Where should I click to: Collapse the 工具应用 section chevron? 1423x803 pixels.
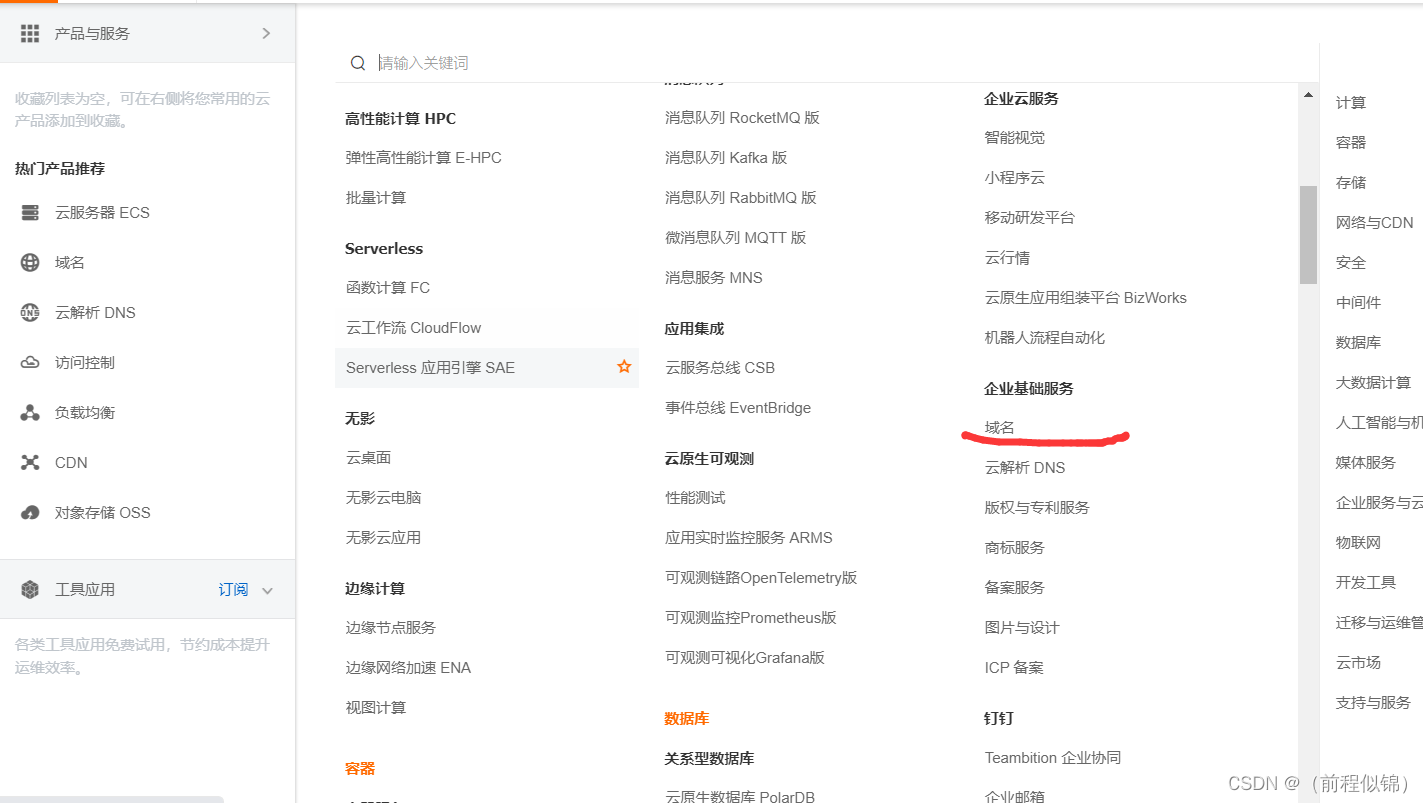pos(267,590)
